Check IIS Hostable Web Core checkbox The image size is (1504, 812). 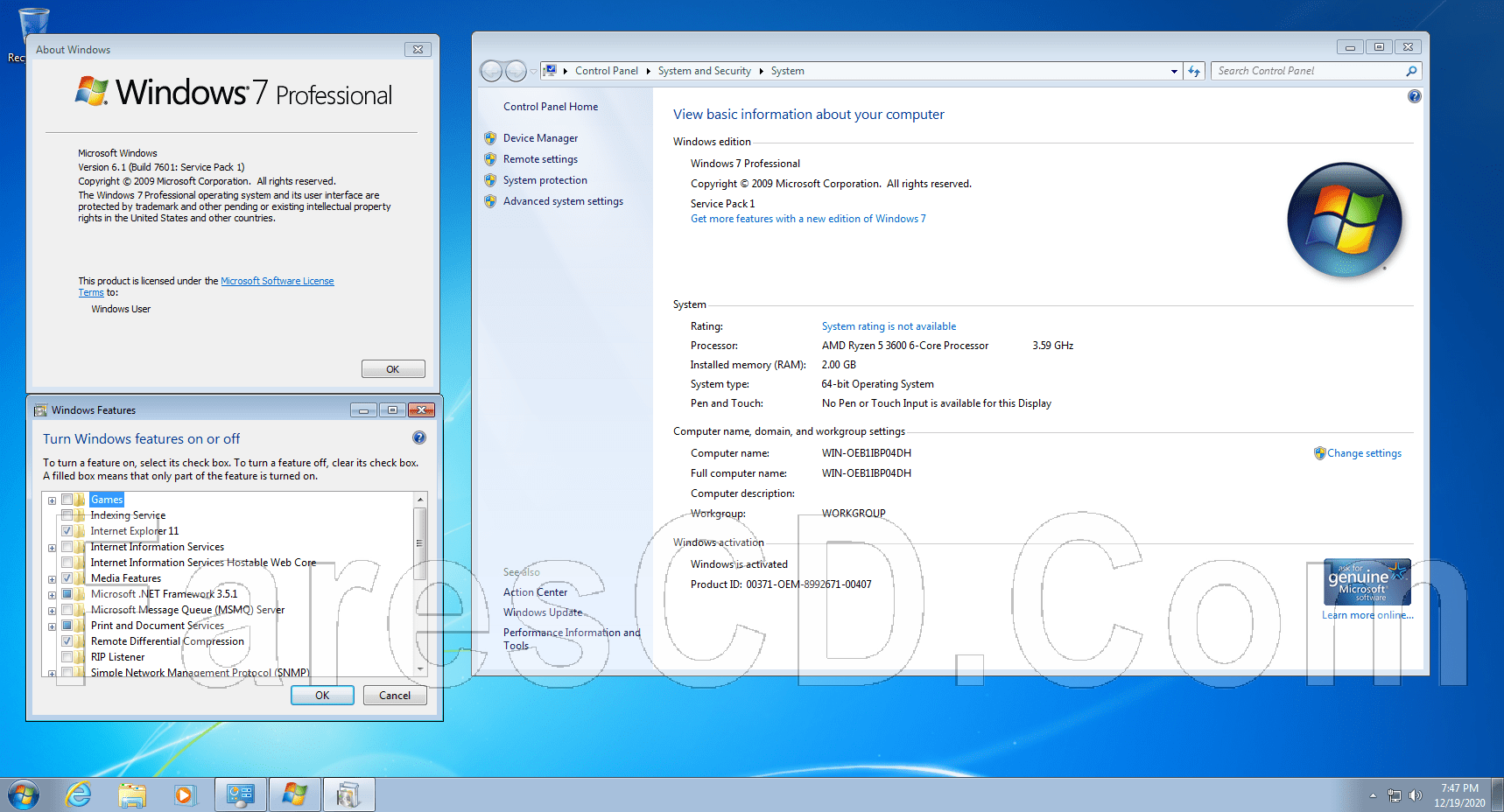(x=67, y=563)
